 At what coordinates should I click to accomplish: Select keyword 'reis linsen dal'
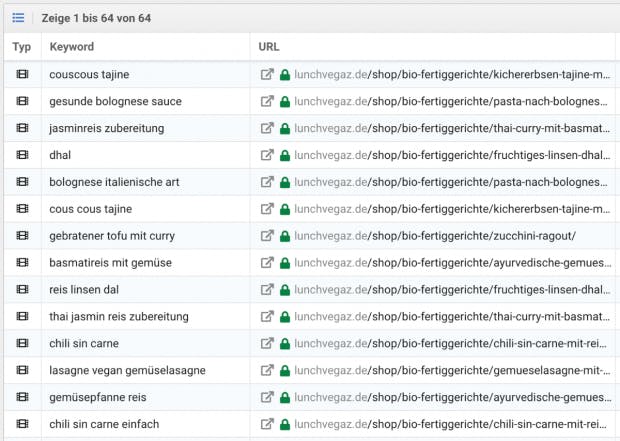click(x=84, y=290)
